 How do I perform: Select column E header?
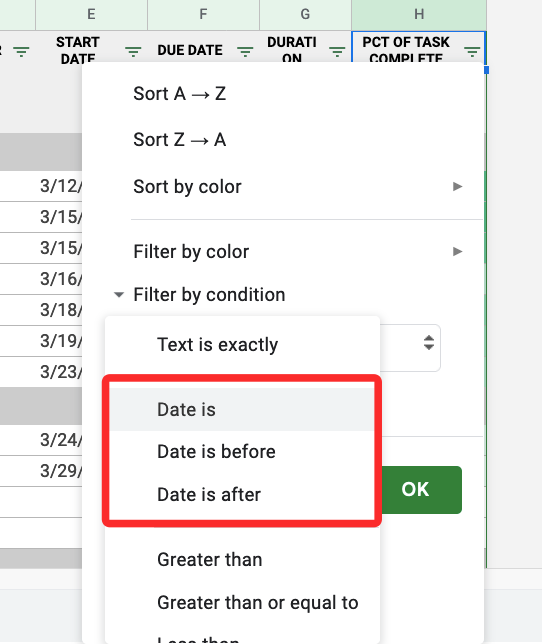point(92,15)
